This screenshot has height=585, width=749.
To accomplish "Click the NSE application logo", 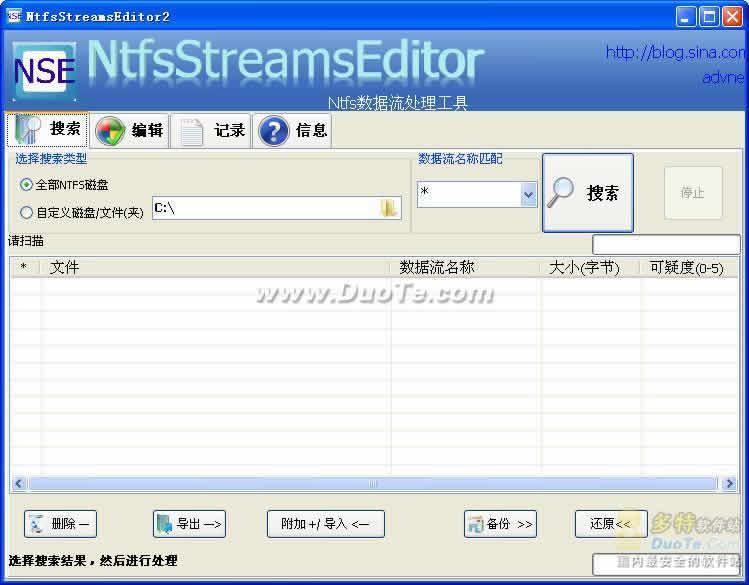I will point(44,72).
